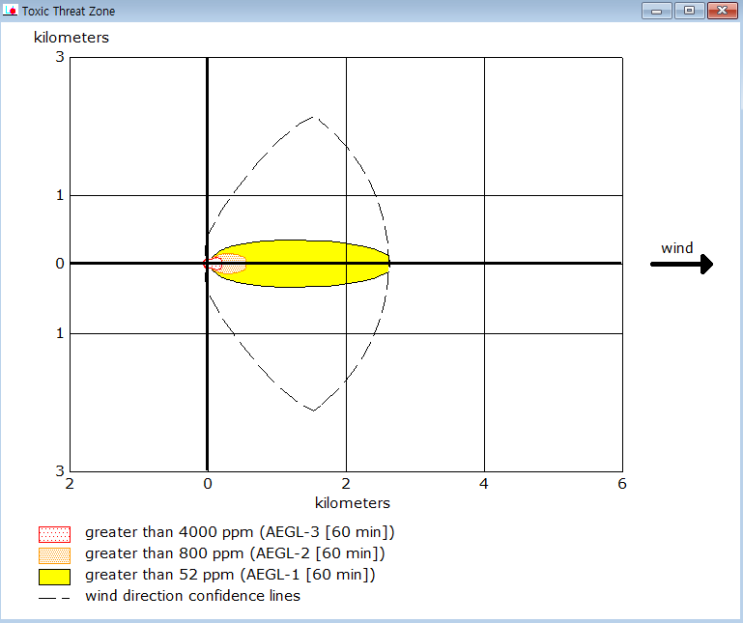
Task: Click 'greater than 800 ppm (AEGL-2 [60 min])' text
Action: tap(235, 554)
